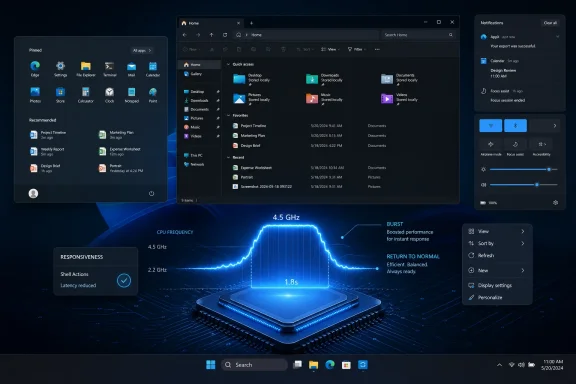Clear all notifications
The width and height of the screenshot is (576, 384).
[x=550, y=23]
